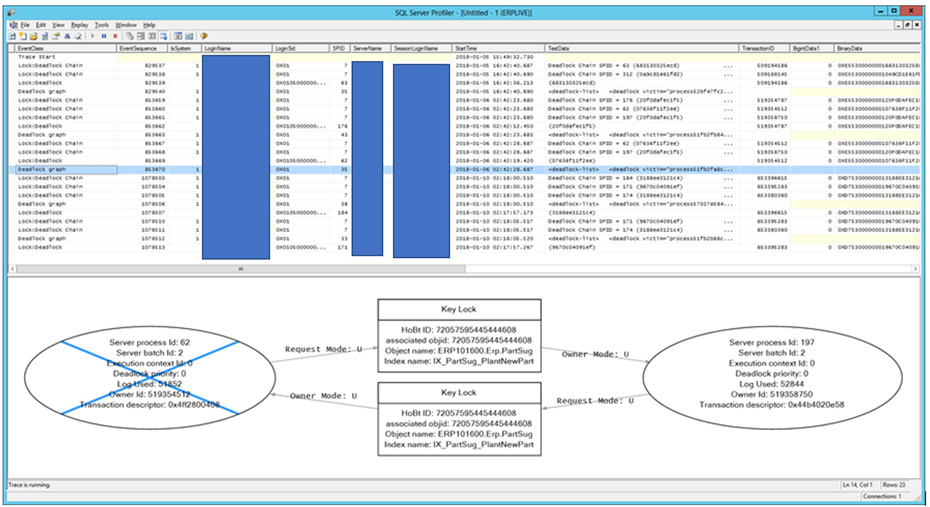
Task: Click the ServerName column header
Action: point(371,48)
